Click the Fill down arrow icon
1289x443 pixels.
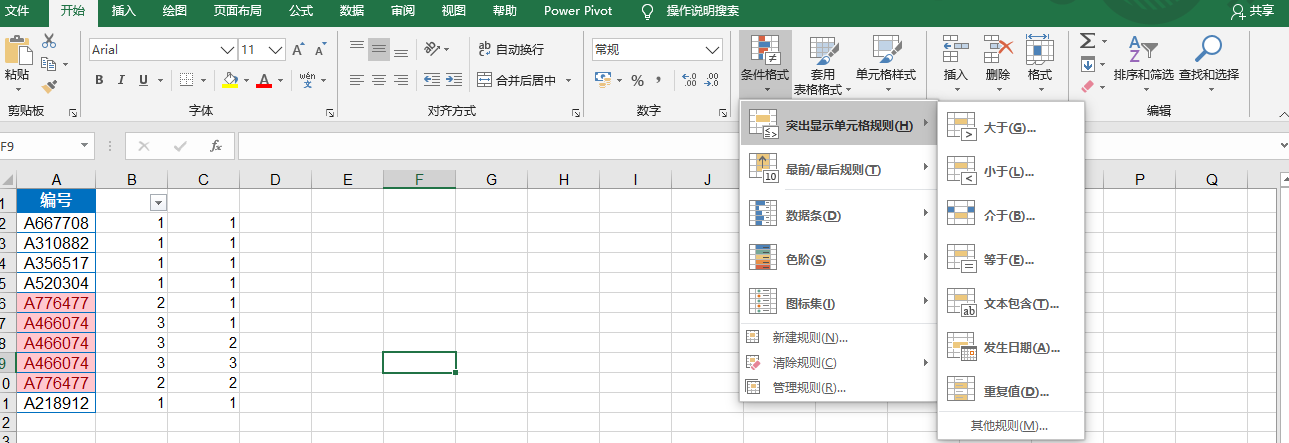coord(1087,65)
